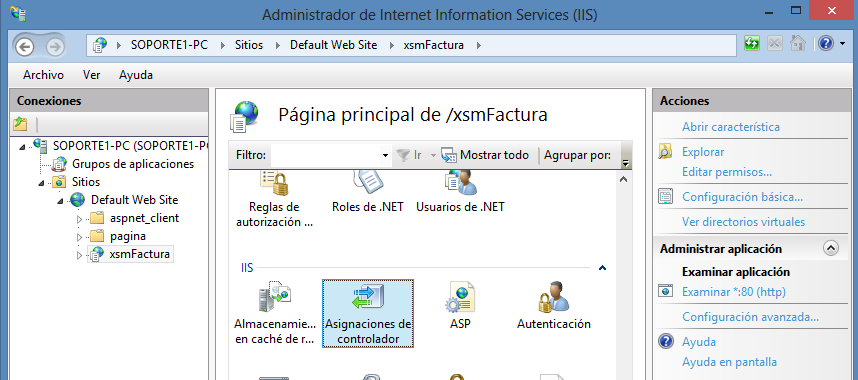Select SOPORTE1-PC server node in tree
This screenshot has width=858, height=380.
[130, 146]
